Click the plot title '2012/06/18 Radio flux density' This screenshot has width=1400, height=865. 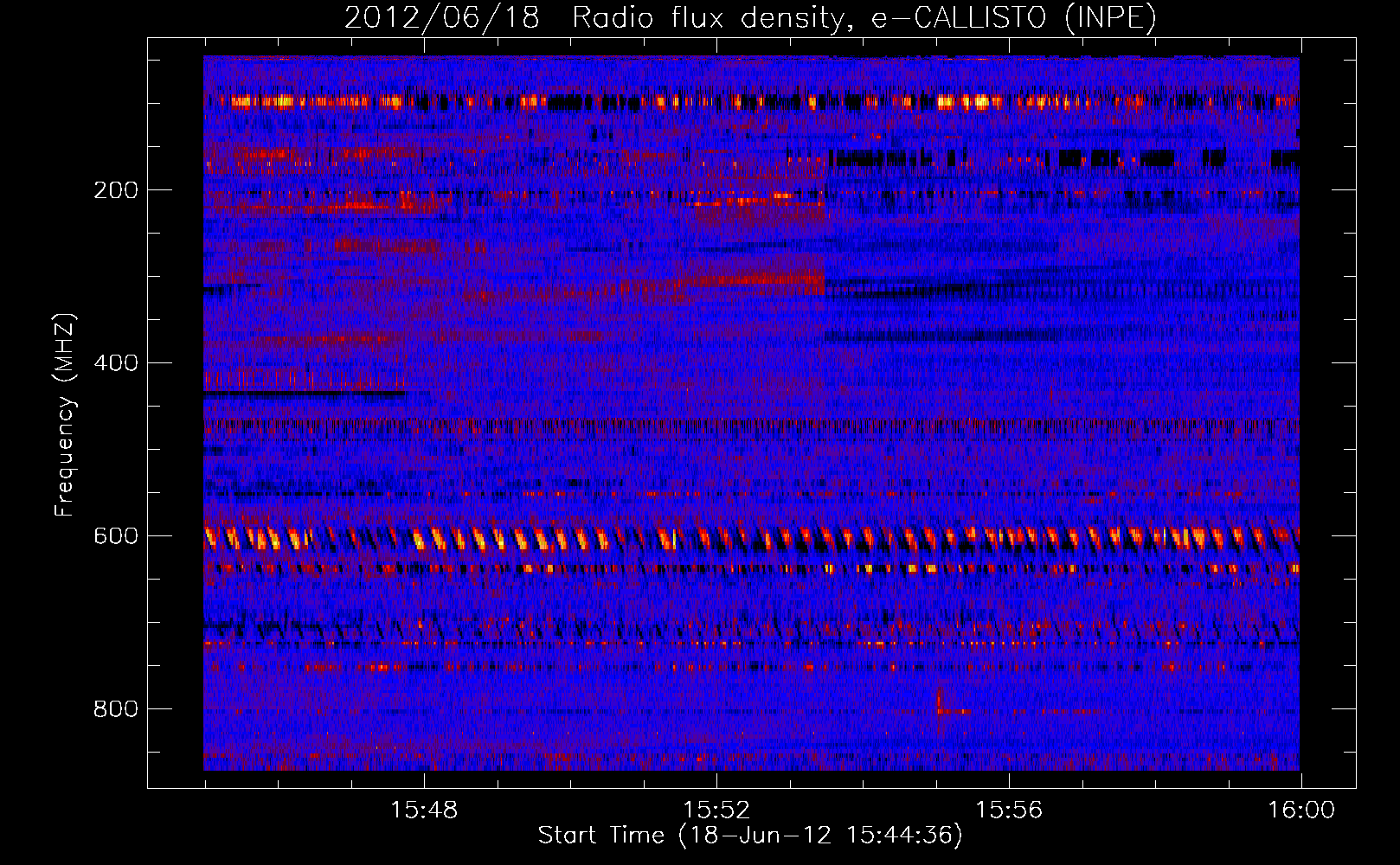point(750,17)
